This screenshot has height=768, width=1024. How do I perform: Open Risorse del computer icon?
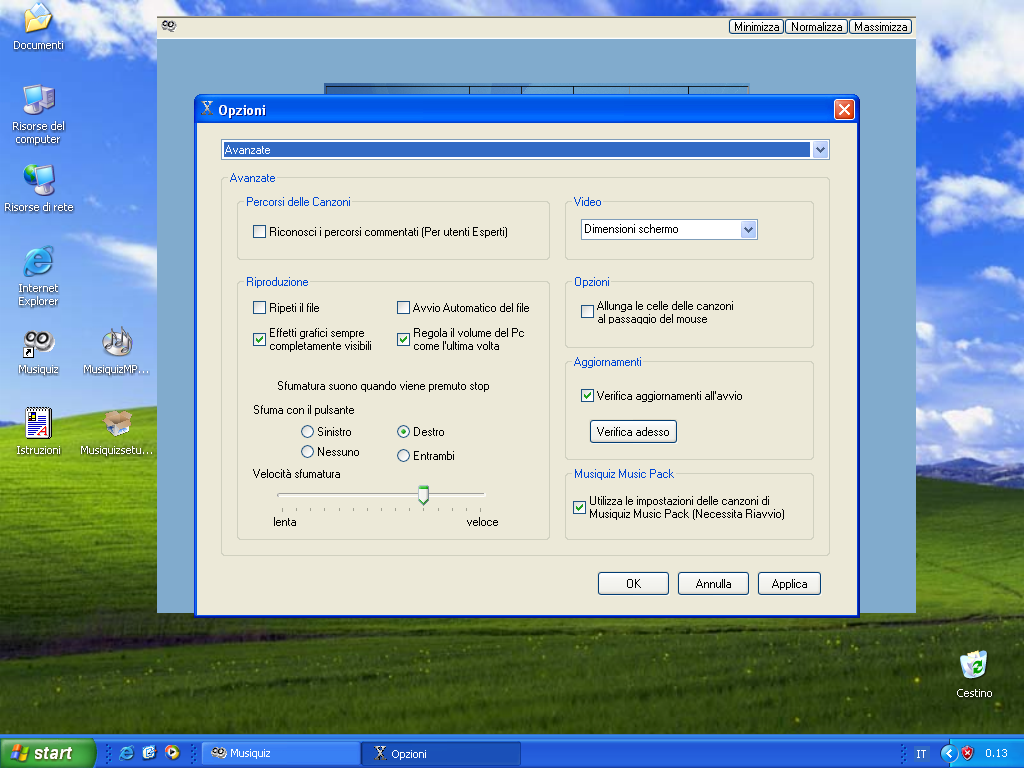point(38,100)
